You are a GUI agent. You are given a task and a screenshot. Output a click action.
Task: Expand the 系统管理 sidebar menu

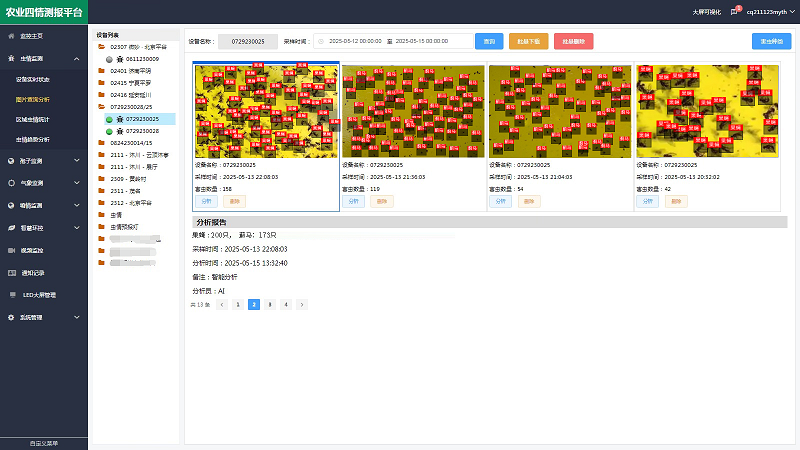78,318
